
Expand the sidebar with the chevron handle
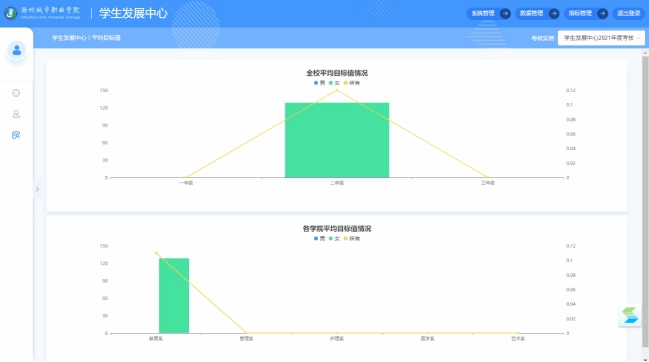37,189
